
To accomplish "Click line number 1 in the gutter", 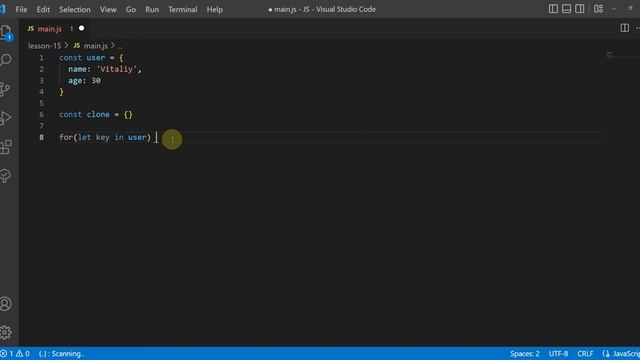I will (41, 58).
